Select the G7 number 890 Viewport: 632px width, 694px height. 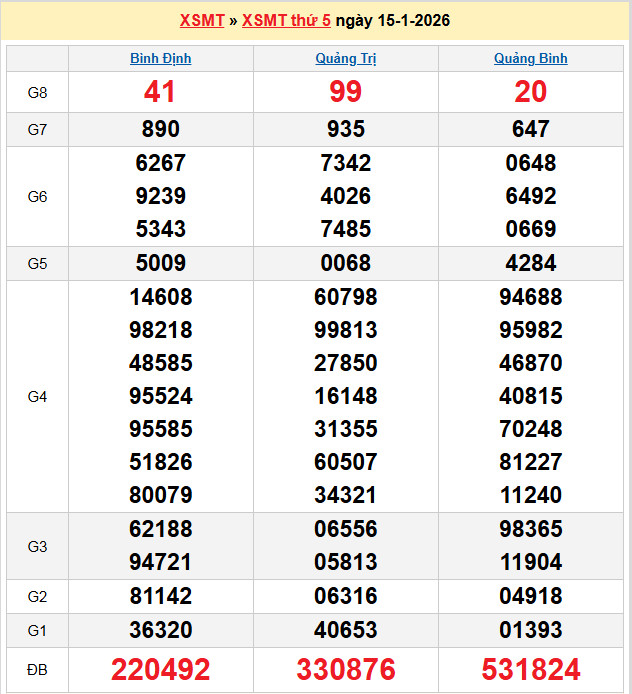coord(160,129)
